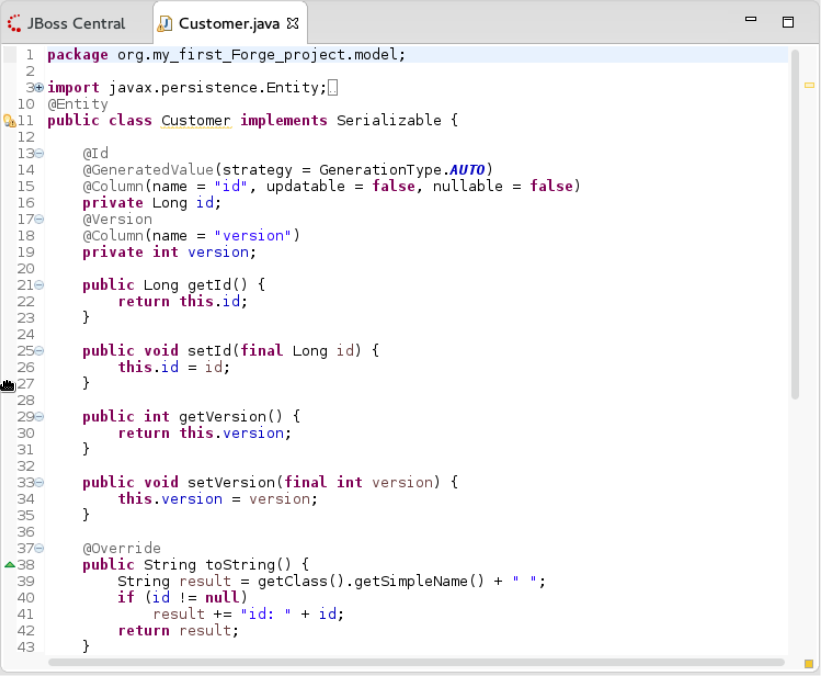The width and height of the screenshot is (822, 676).
Task: Click getSimpleName() on line 39
Action: 419,581
